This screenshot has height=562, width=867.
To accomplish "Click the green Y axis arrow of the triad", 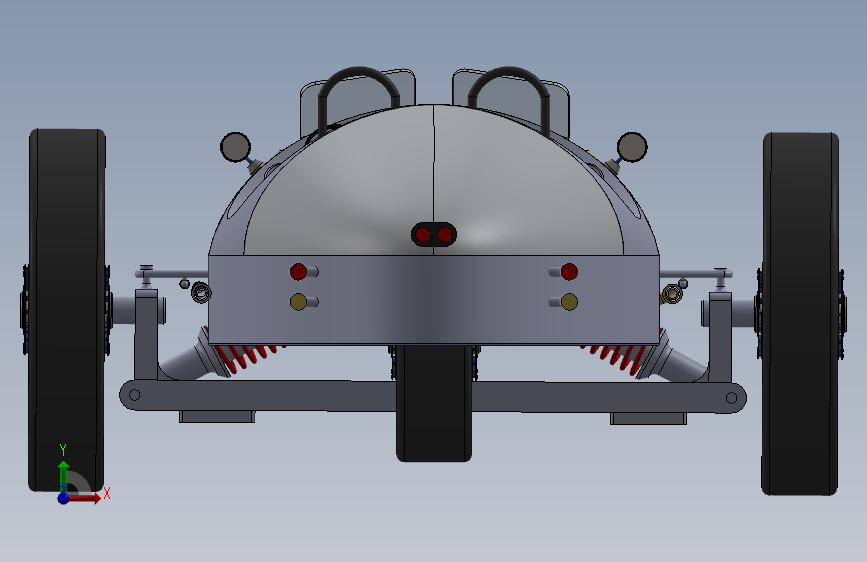I will (x=63, y=471).
